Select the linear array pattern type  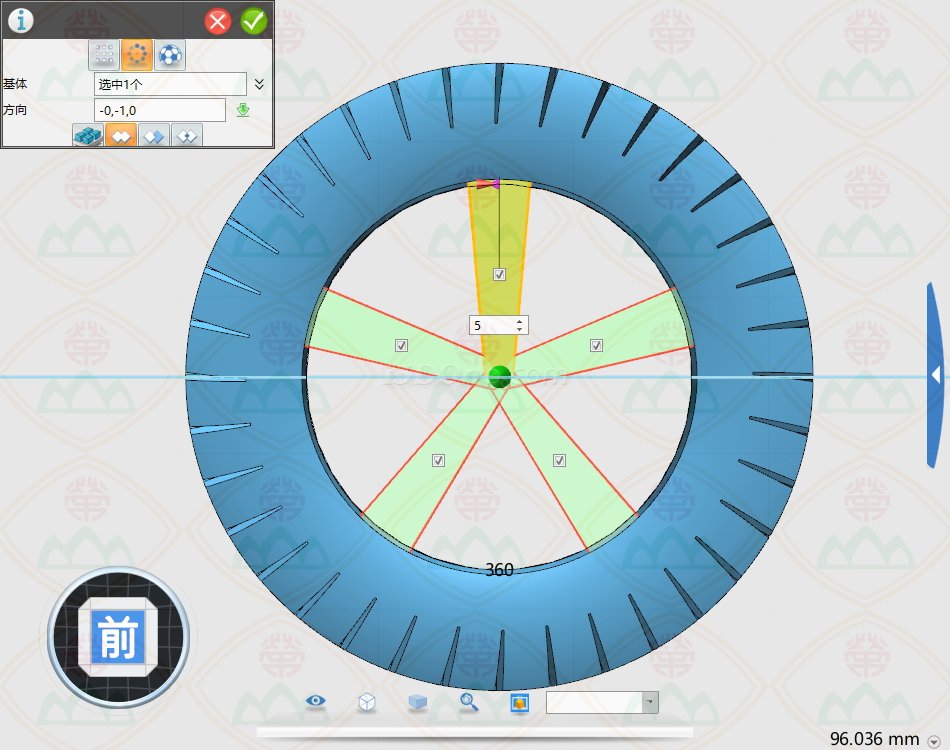[x=103, y=55]
